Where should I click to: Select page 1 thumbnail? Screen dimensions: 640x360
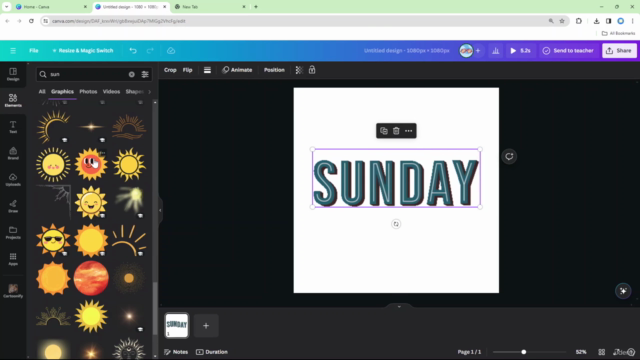tap(177, 325)
